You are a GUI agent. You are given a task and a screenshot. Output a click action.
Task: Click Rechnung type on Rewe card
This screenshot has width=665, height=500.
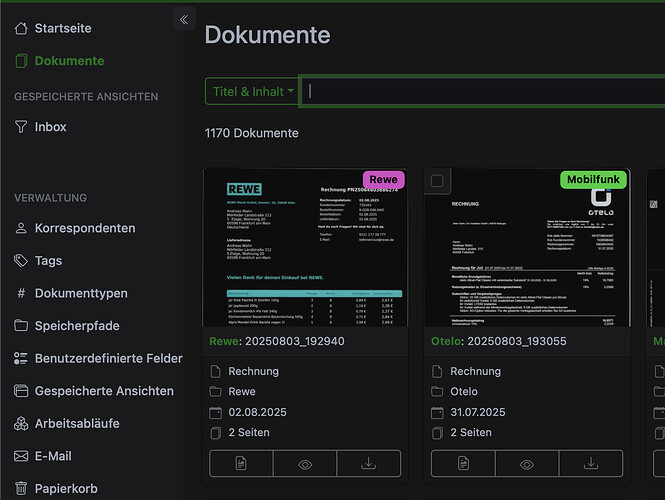(254, 372)
